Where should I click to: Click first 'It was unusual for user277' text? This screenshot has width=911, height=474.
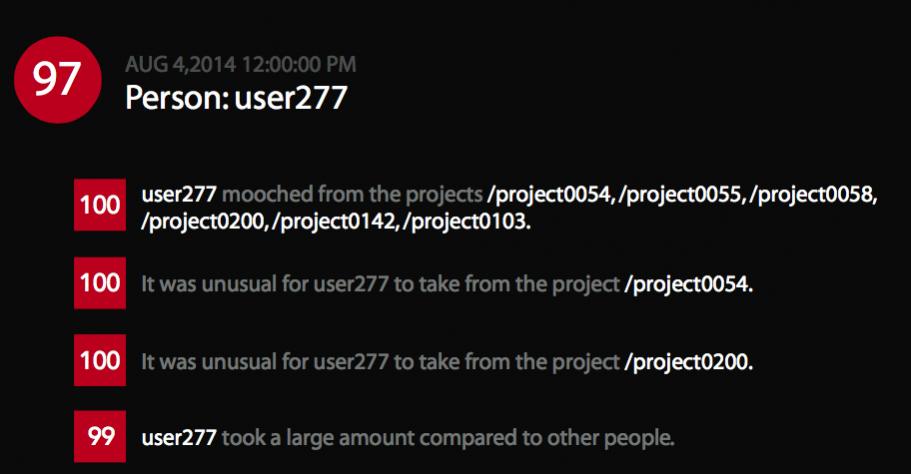pos(265,285)
